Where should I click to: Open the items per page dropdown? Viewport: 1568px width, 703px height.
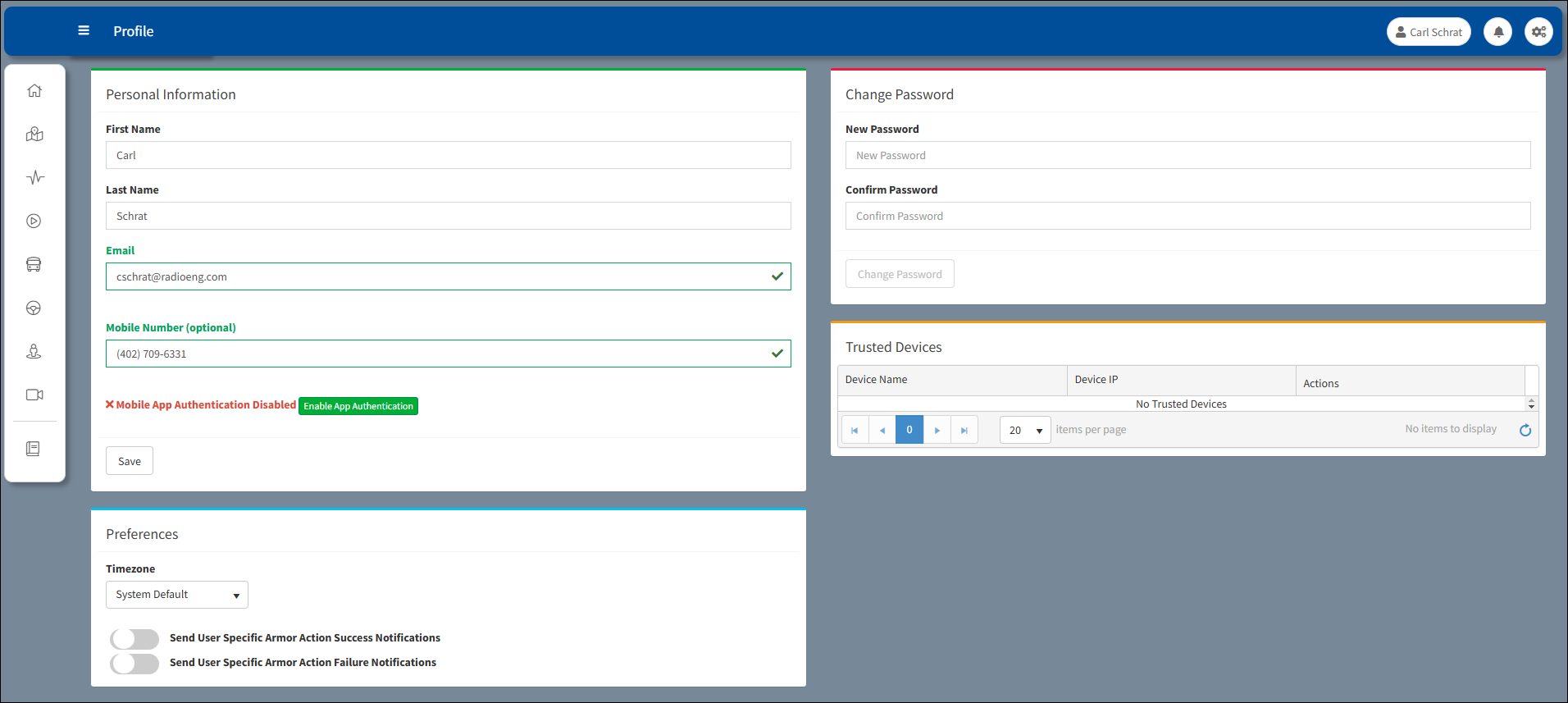pyautogui.click(x=1024, y=431)
